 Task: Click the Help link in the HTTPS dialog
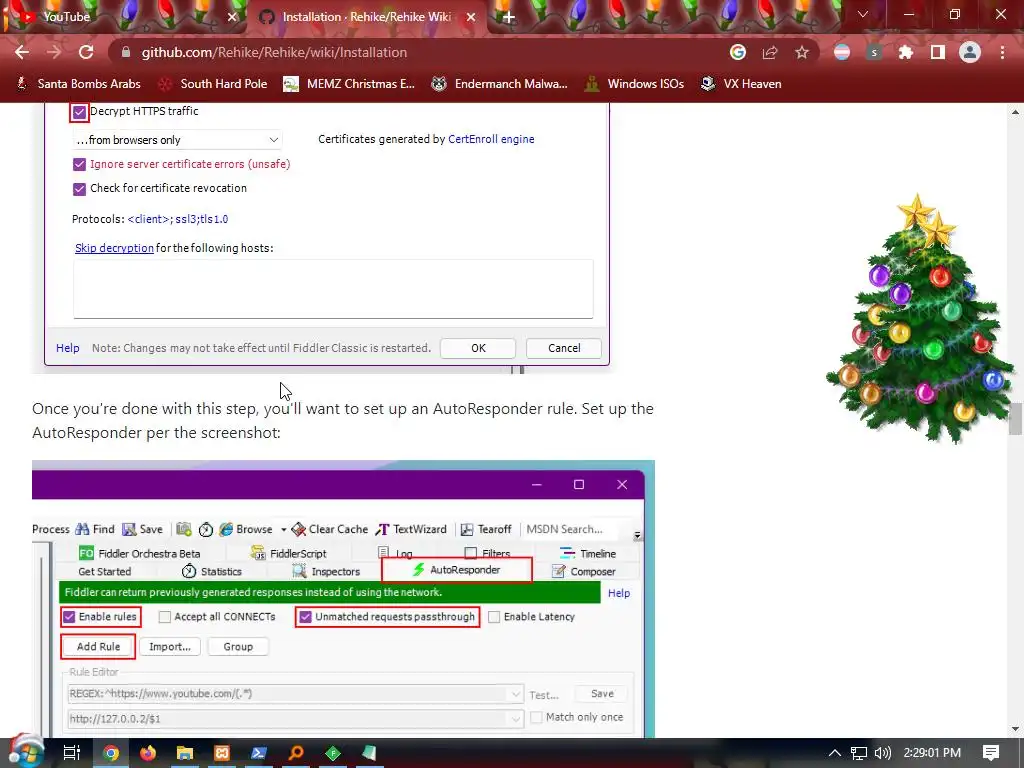coord(68,348)
